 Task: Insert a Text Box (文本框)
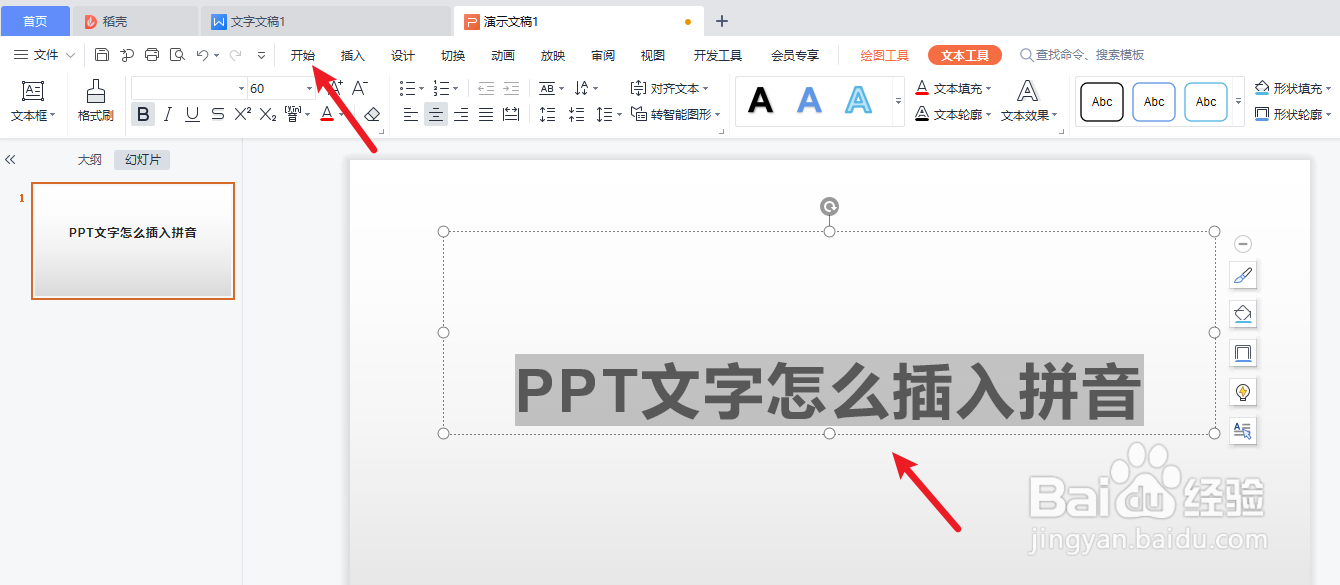pyautogui.click(x=33, y=101)
